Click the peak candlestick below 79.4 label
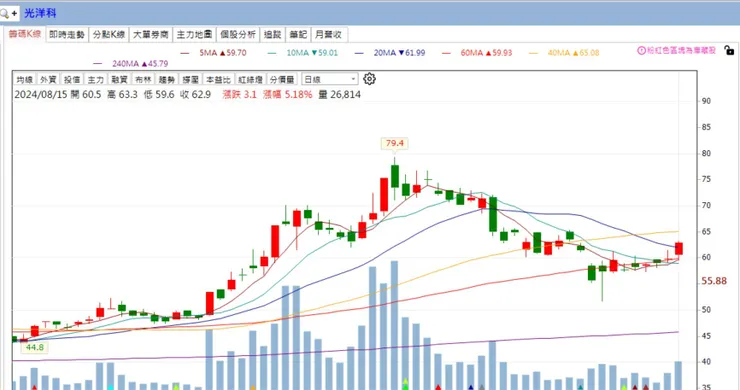The image size is (740, 390). point(395,176)
